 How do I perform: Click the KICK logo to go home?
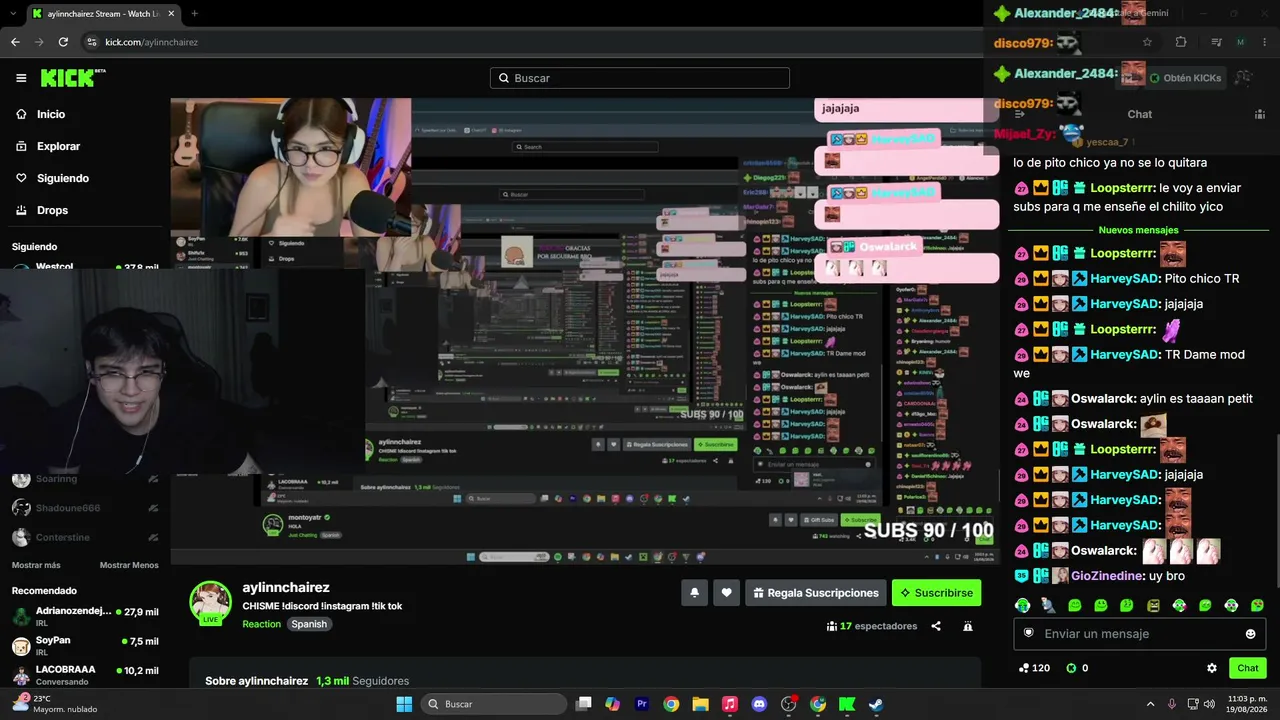tap(72, 77)
